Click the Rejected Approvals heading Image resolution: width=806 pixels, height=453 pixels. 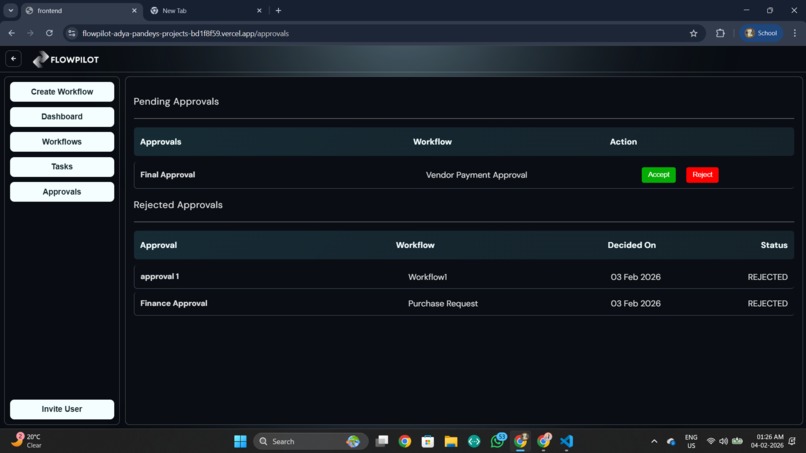178,205
